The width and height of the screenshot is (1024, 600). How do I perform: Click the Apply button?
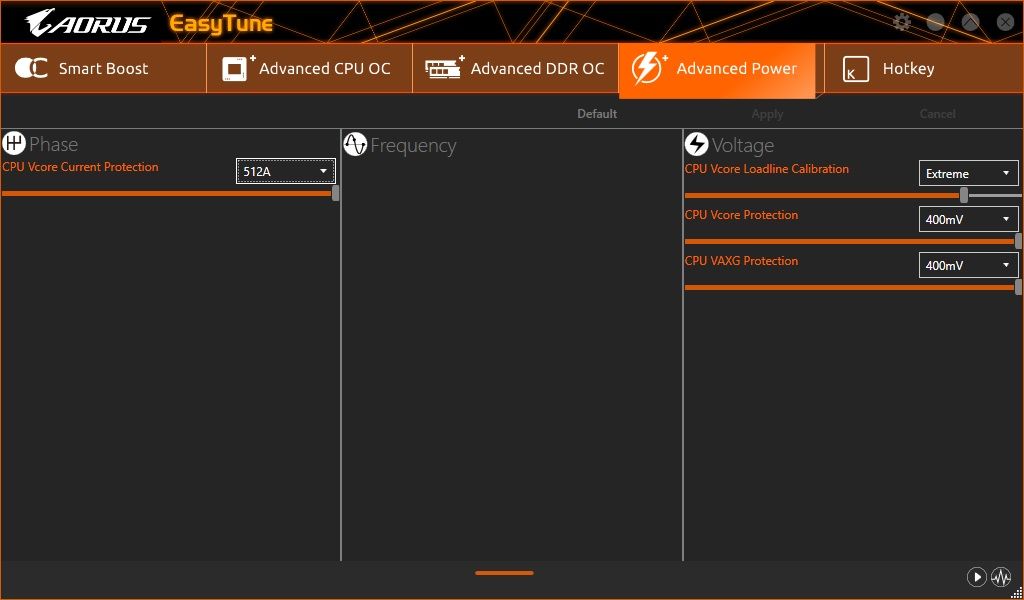(767, 114)
